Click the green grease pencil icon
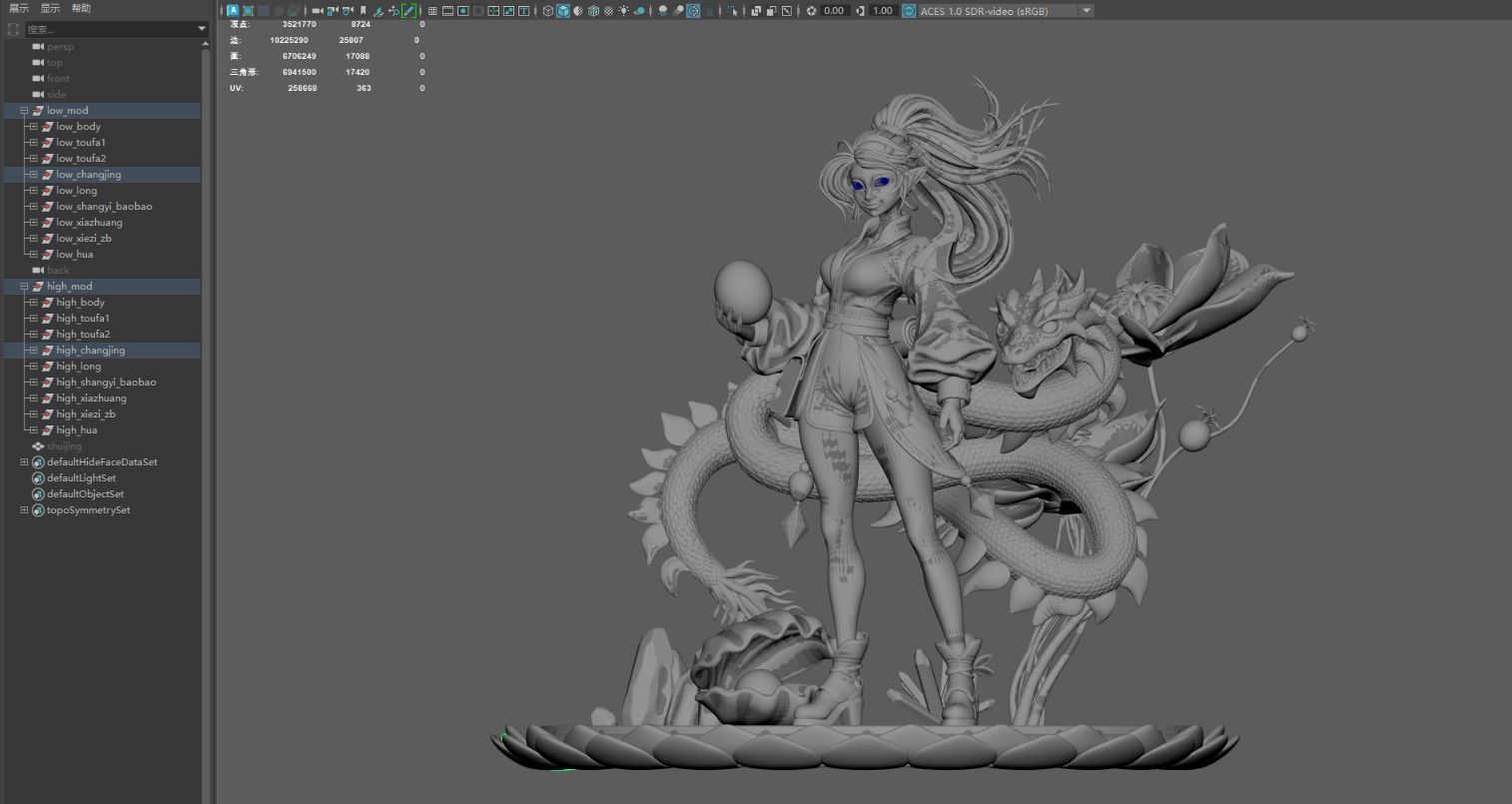 [x=408, y=11]
